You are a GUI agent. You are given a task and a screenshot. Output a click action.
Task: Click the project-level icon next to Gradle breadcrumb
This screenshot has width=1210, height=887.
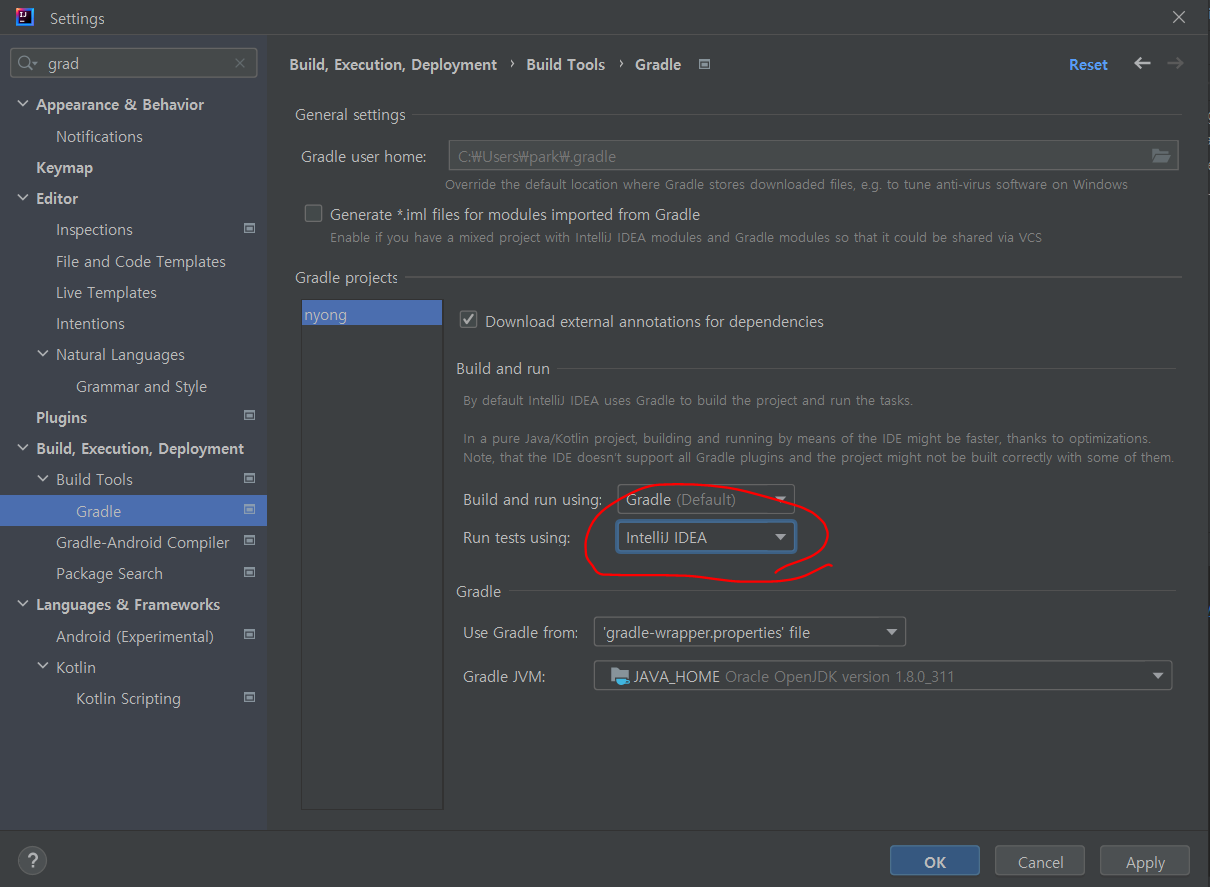[x=704, y=64]
